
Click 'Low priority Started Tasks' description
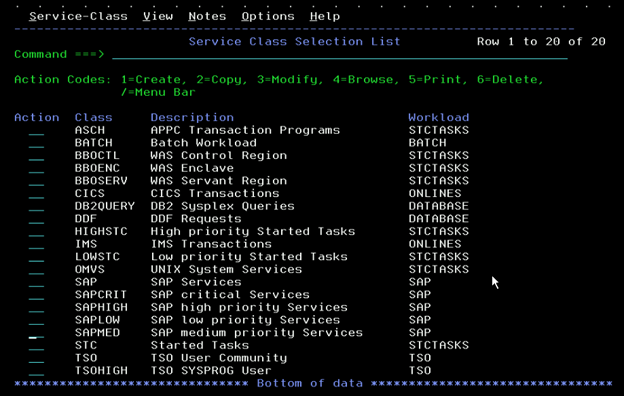249,256
